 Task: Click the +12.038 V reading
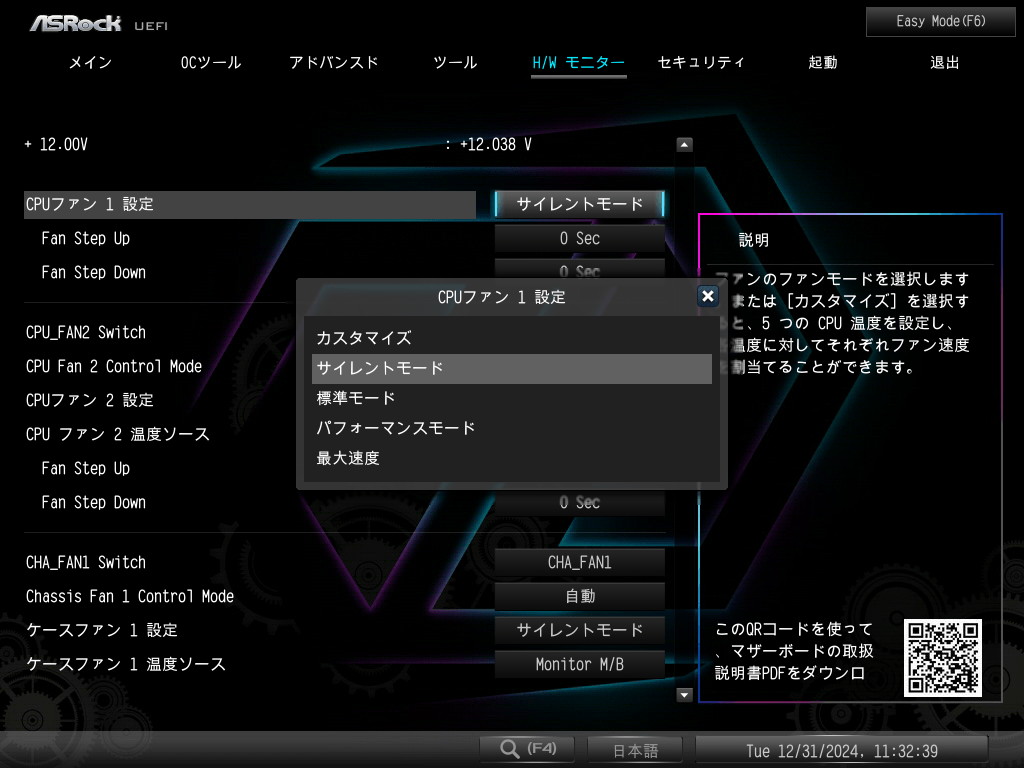click(495, 144)
